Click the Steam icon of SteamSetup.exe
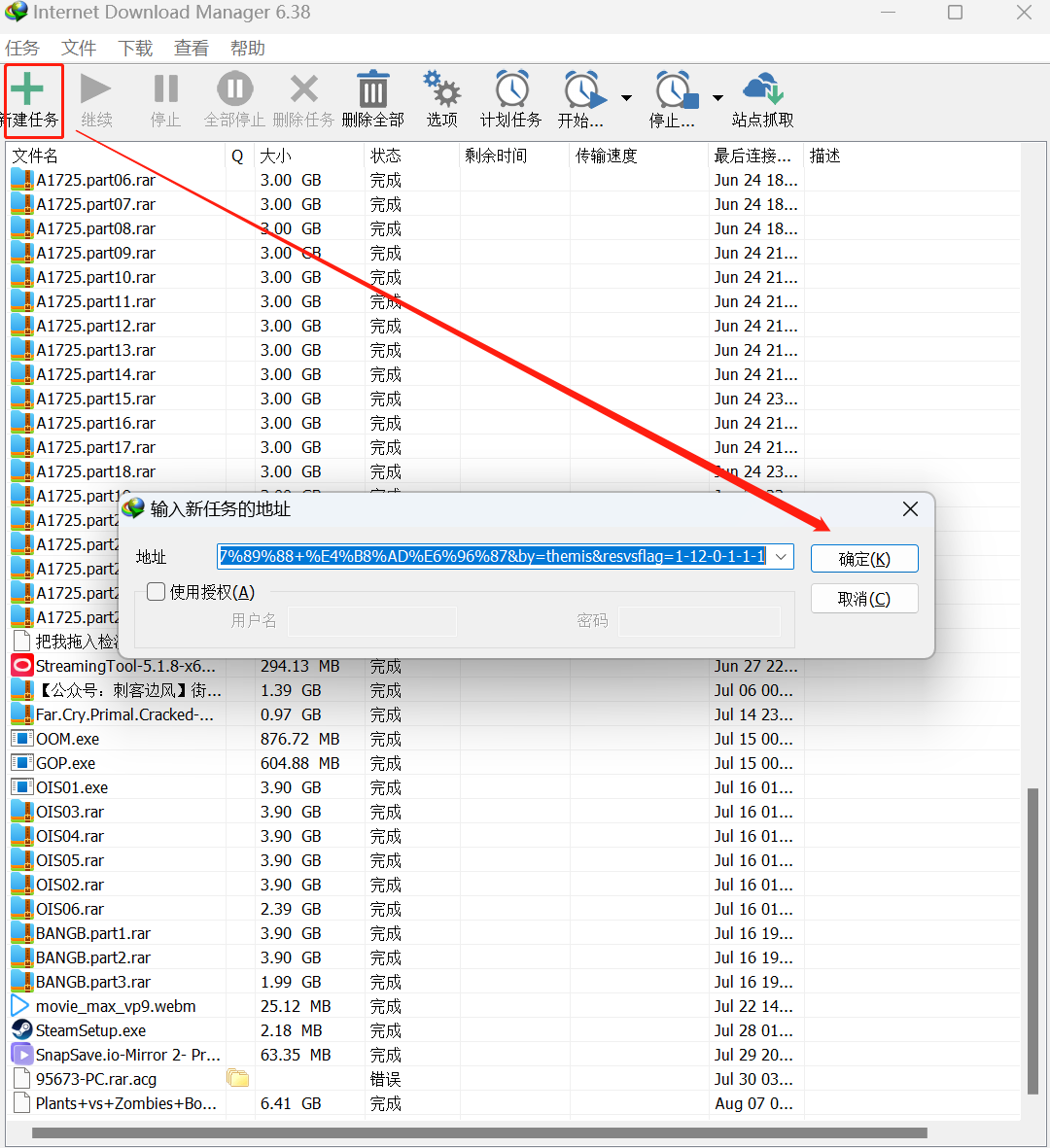 point(22,1029)
